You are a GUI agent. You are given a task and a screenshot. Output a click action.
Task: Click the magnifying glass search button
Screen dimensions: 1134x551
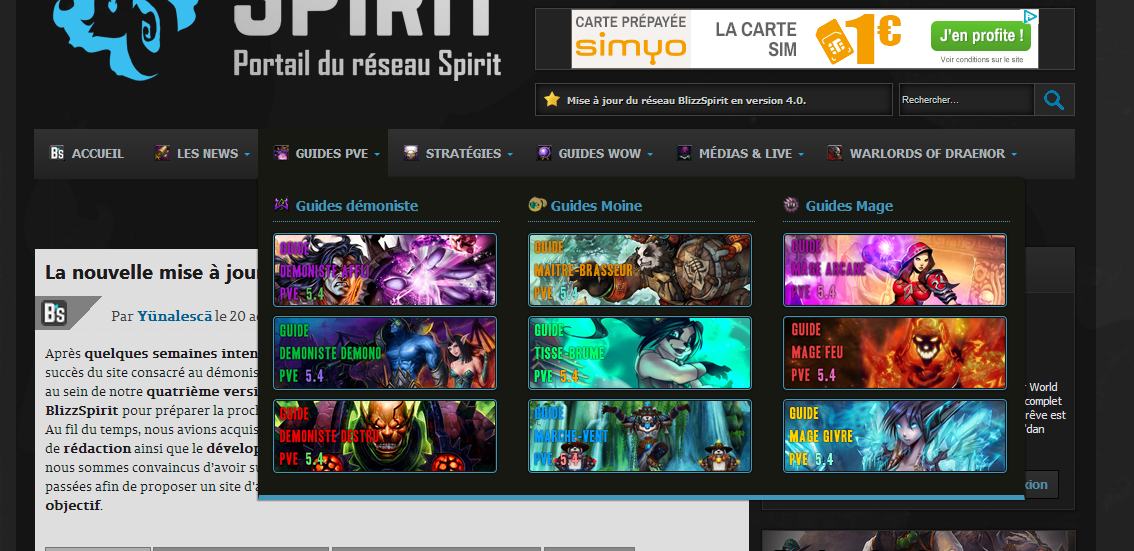(x=1054, y=100)
